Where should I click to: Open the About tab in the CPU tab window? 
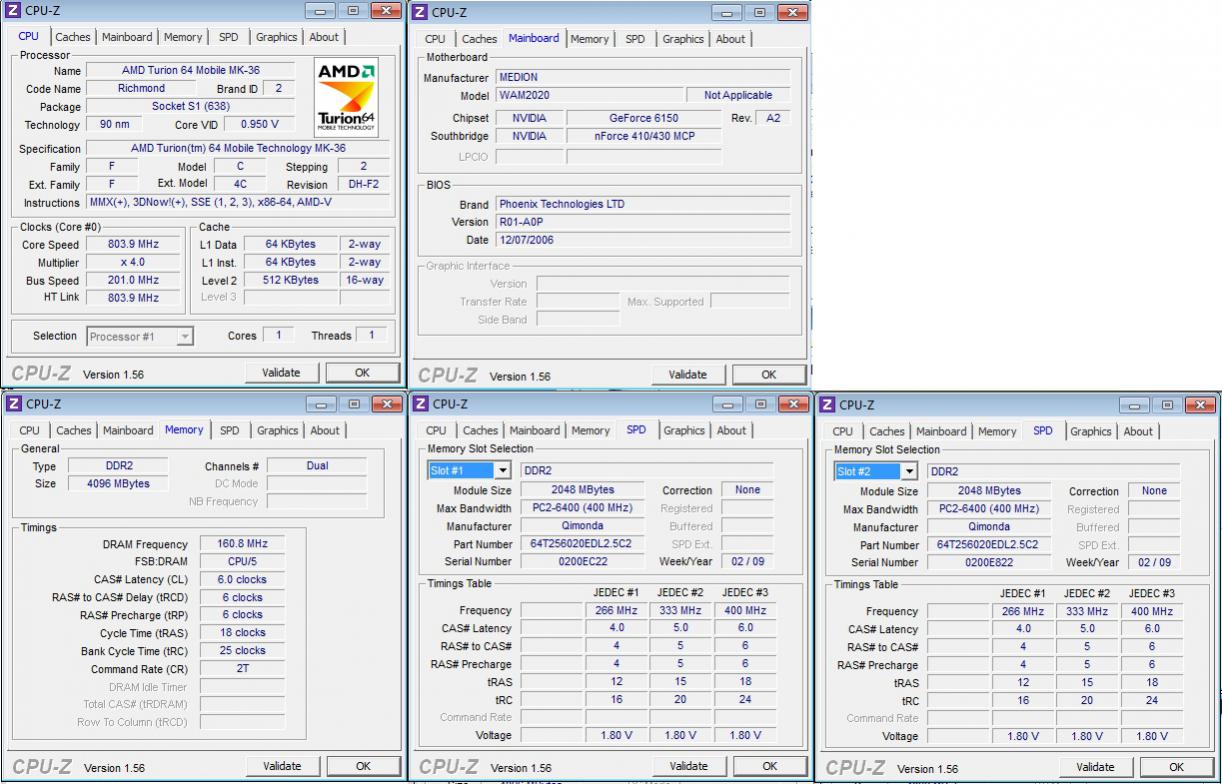coord(324,37)
